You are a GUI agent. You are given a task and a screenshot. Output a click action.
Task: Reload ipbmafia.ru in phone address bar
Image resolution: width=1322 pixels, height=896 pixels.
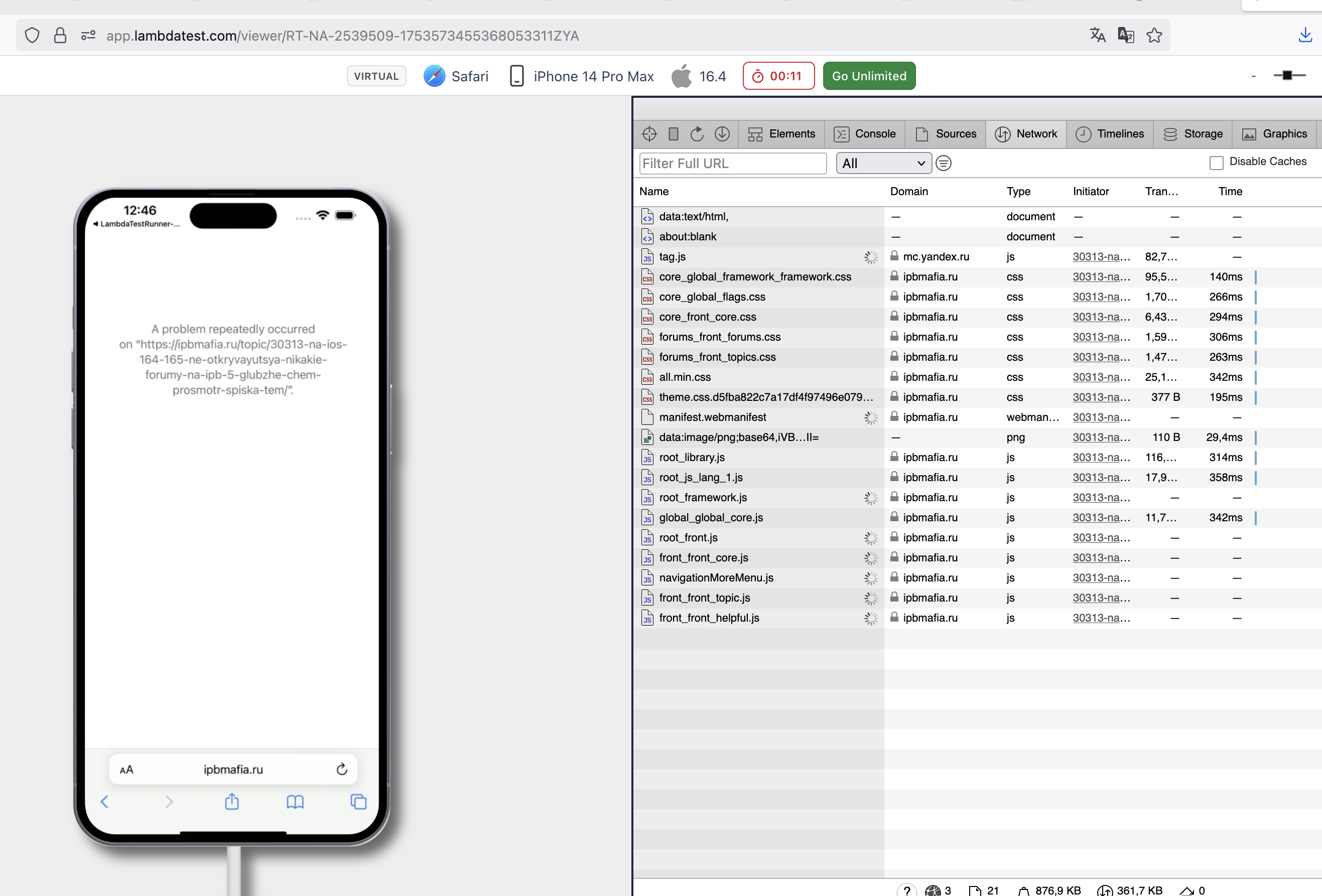click(x=342, y=769)
